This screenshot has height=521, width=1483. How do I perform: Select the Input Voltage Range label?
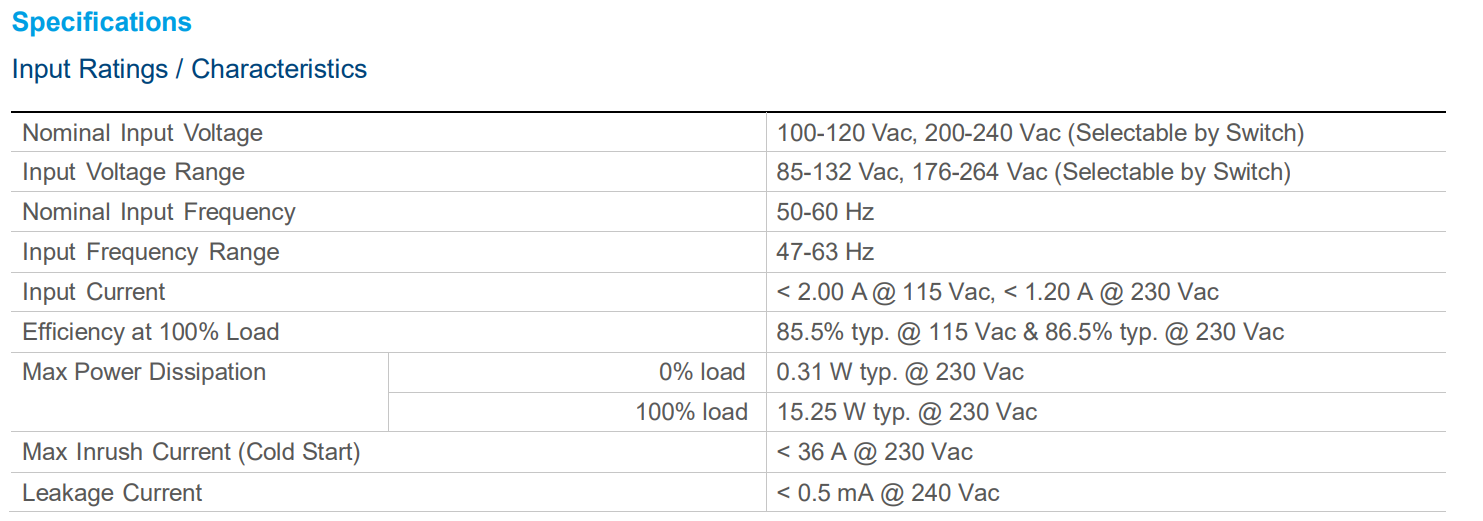pos(133,172)
